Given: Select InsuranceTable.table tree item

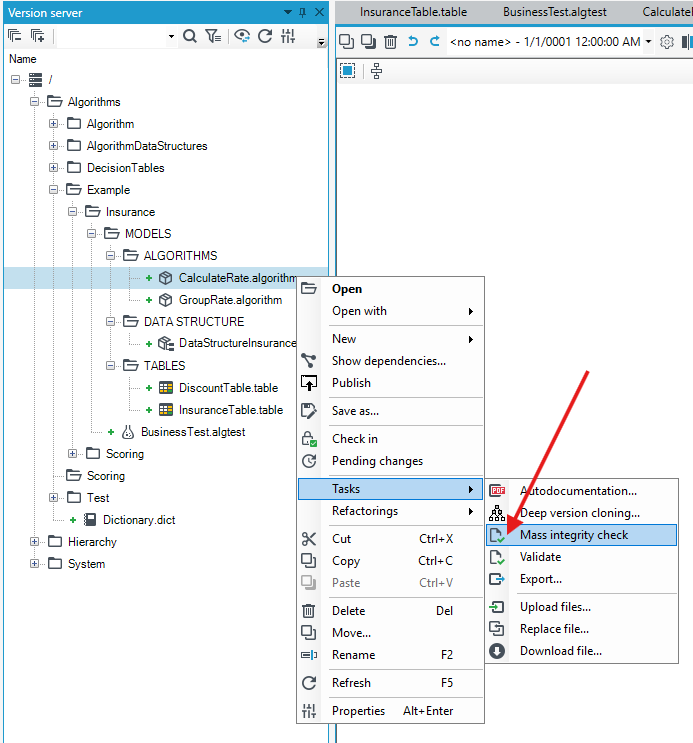Looking at the screenshot, I should (231, 410).
